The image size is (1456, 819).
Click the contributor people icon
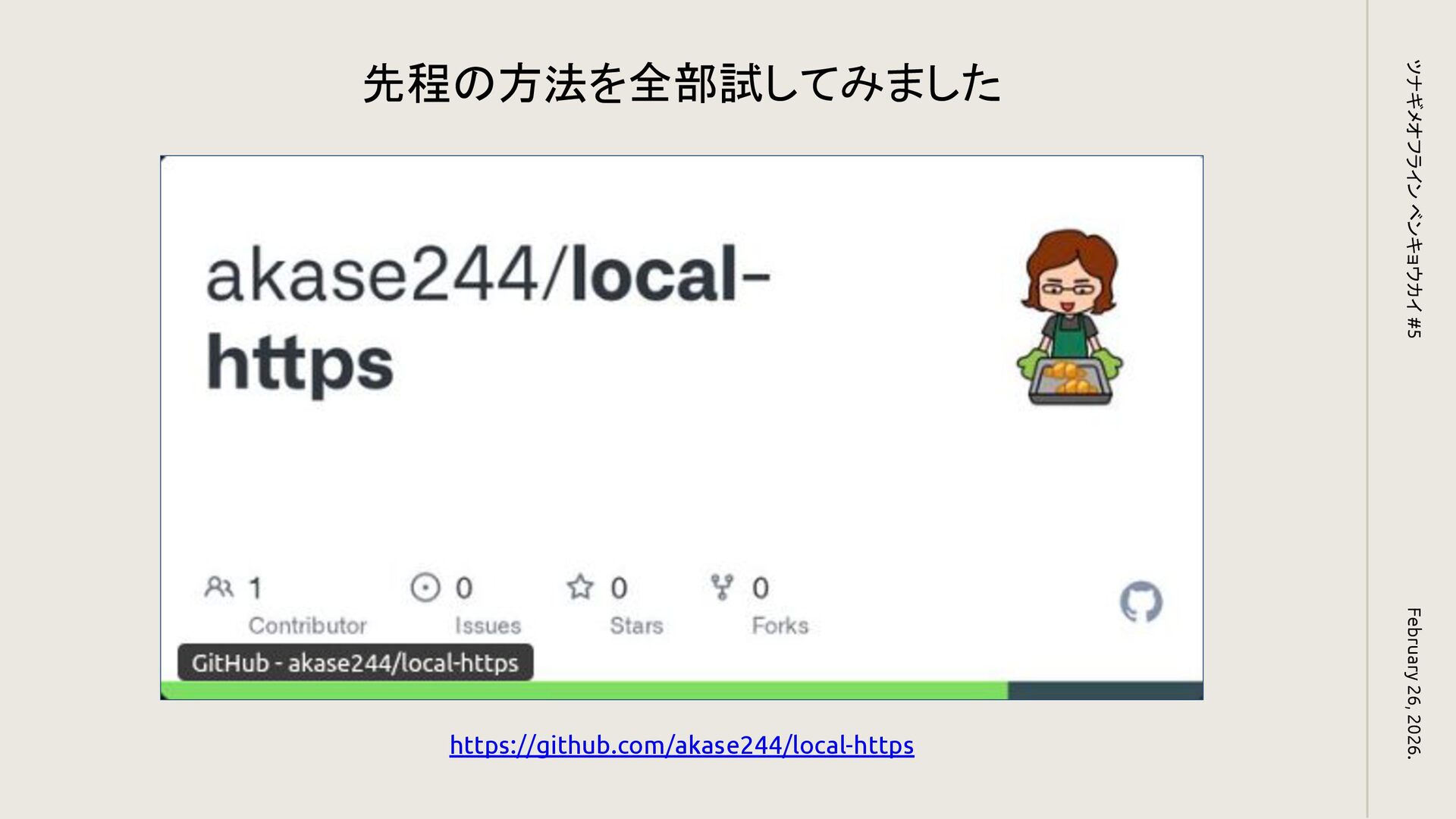click(218, 588)
